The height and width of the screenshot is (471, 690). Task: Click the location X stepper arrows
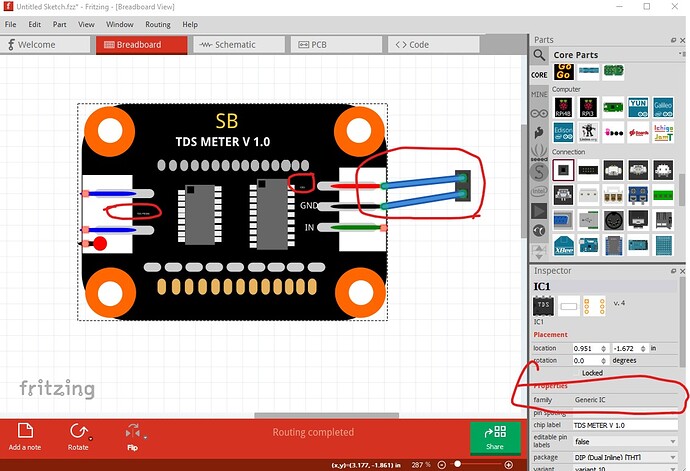click(603, 348)
